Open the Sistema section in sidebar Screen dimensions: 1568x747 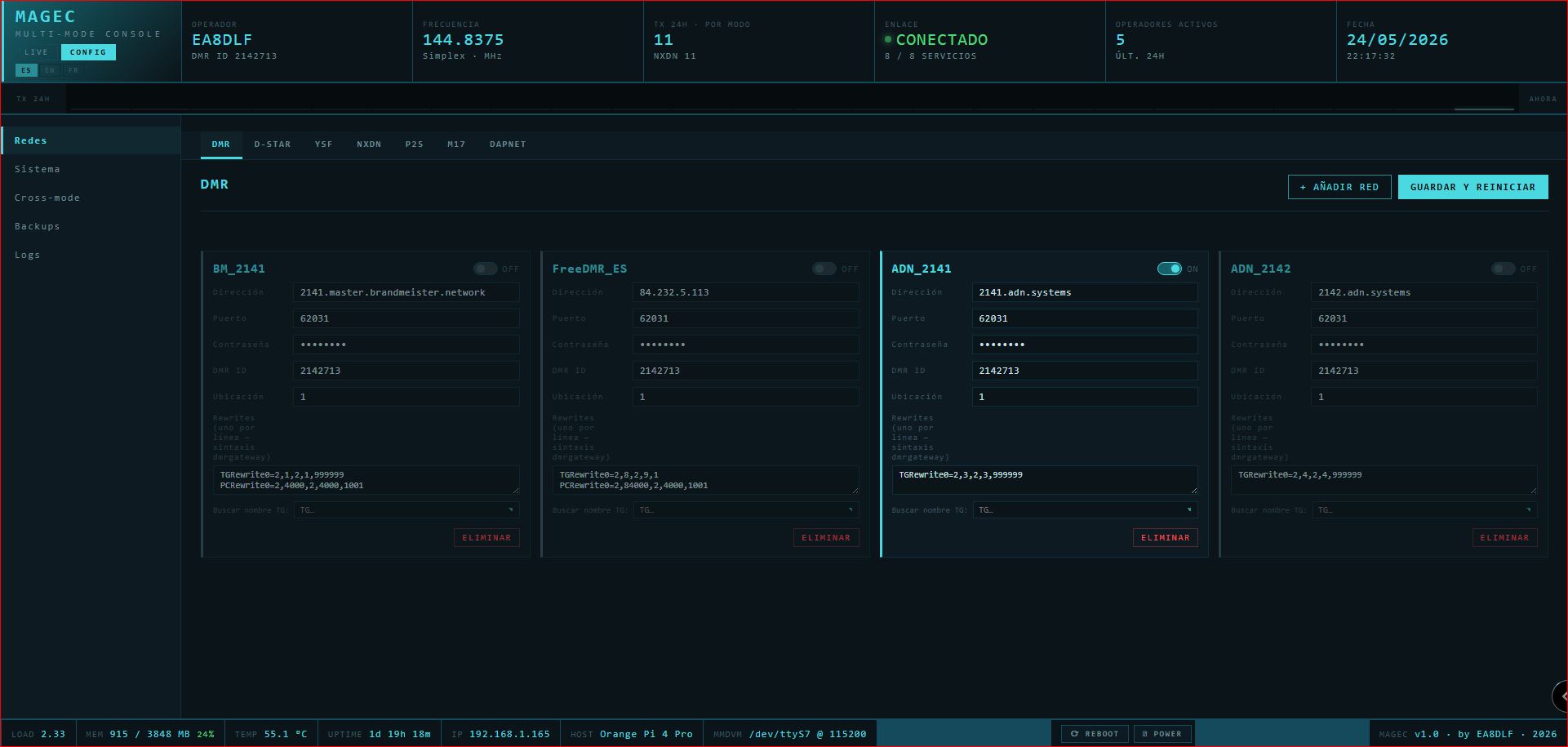coord(91,169)
